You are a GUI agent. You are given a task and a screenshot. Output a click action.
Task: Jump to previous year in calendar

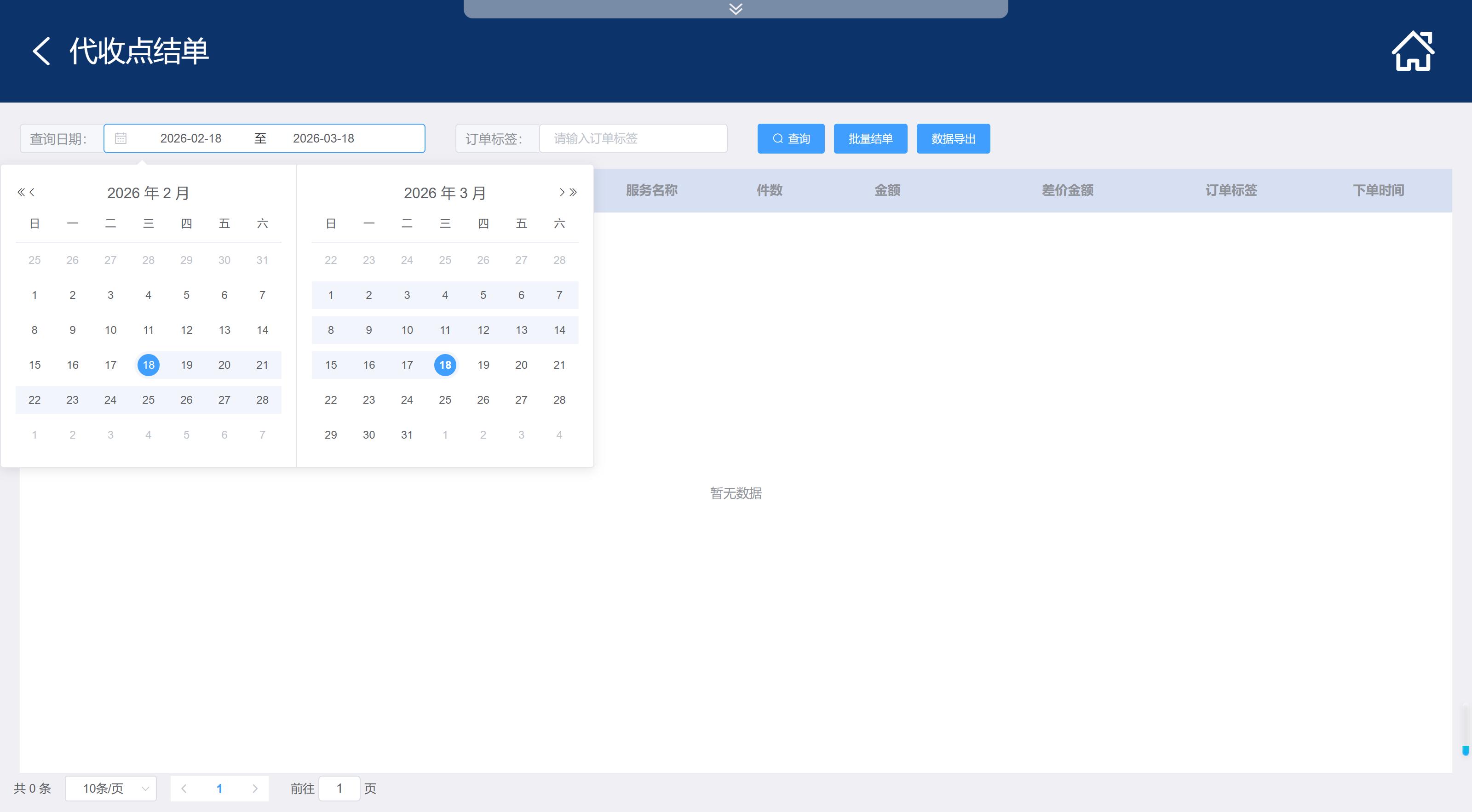click(x=21, y=193)
